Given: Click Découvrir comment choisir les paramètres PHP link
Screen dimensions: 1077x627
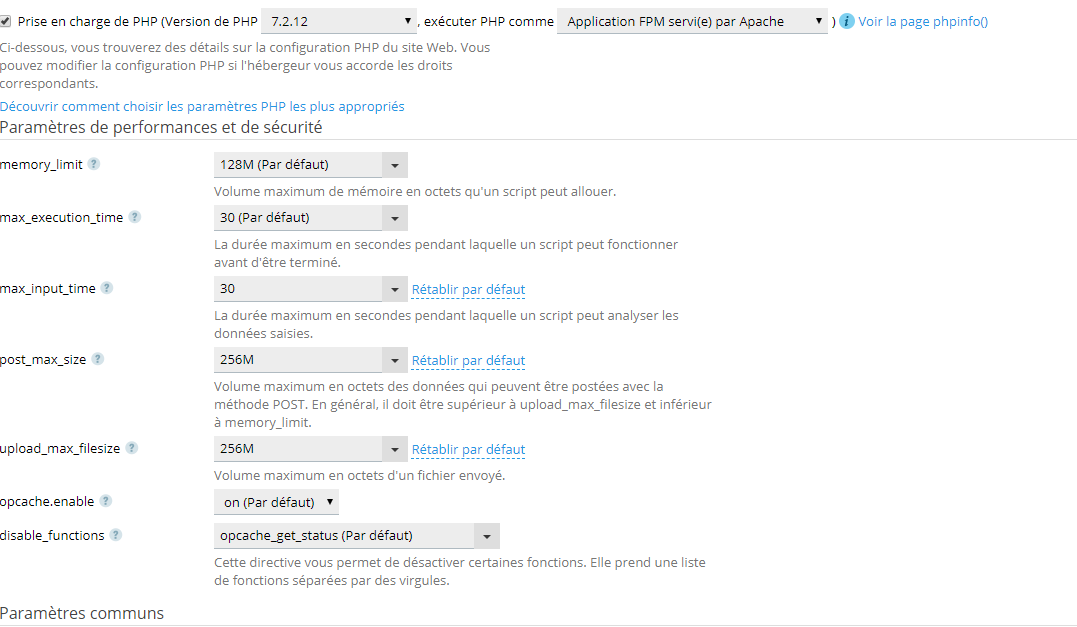Looking at the screenshot, I should pyautogui.click(x=202, y=106).
